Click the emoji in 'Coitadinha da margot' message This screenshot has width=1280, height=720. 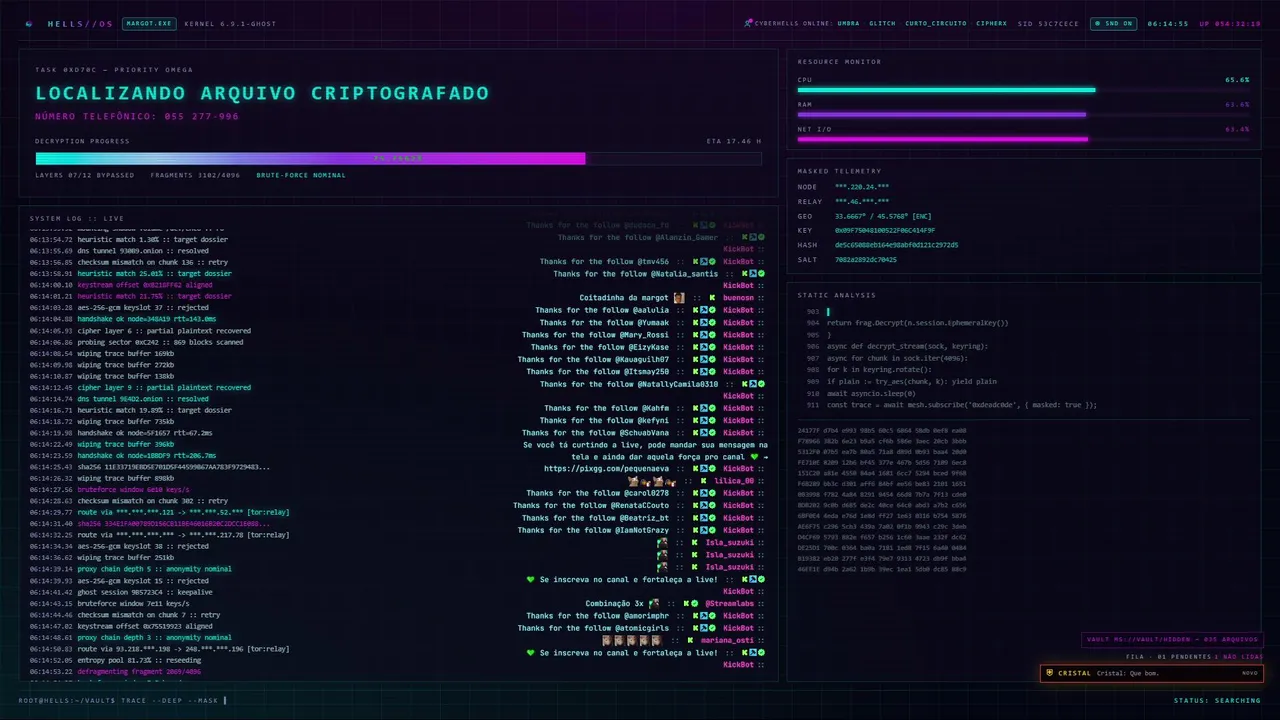click(679, 298)
